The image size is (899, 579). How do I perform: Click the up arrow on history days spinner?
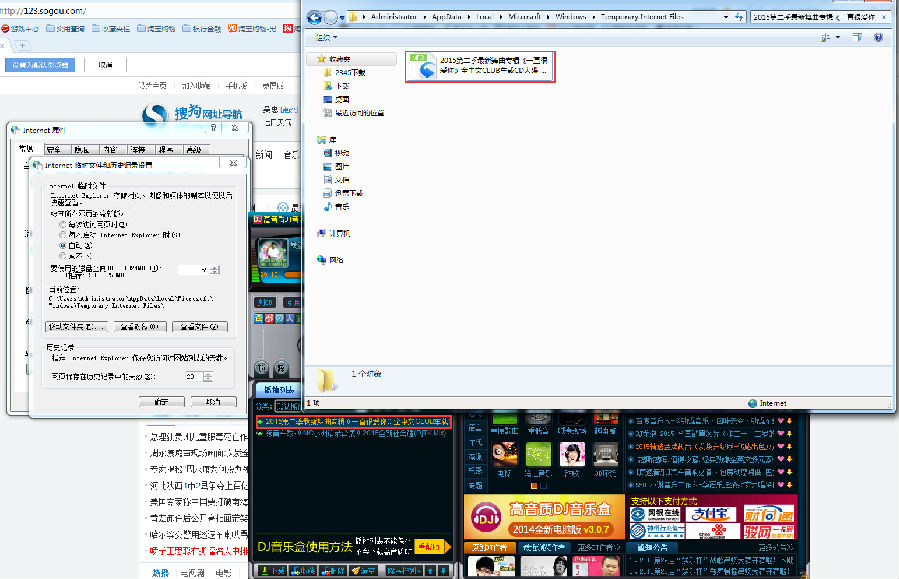[x=207, y=372]
